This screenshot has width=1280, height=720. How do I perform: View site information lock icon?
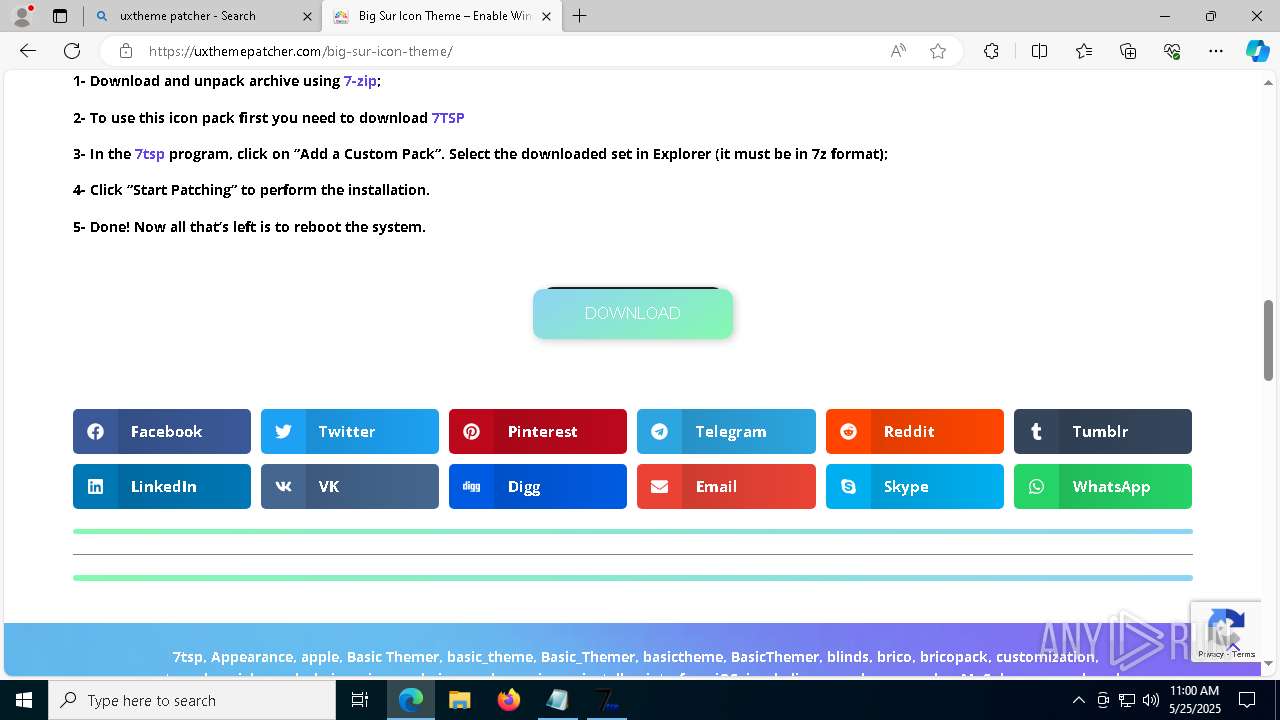pyautogui.click(x=126, y=51)
